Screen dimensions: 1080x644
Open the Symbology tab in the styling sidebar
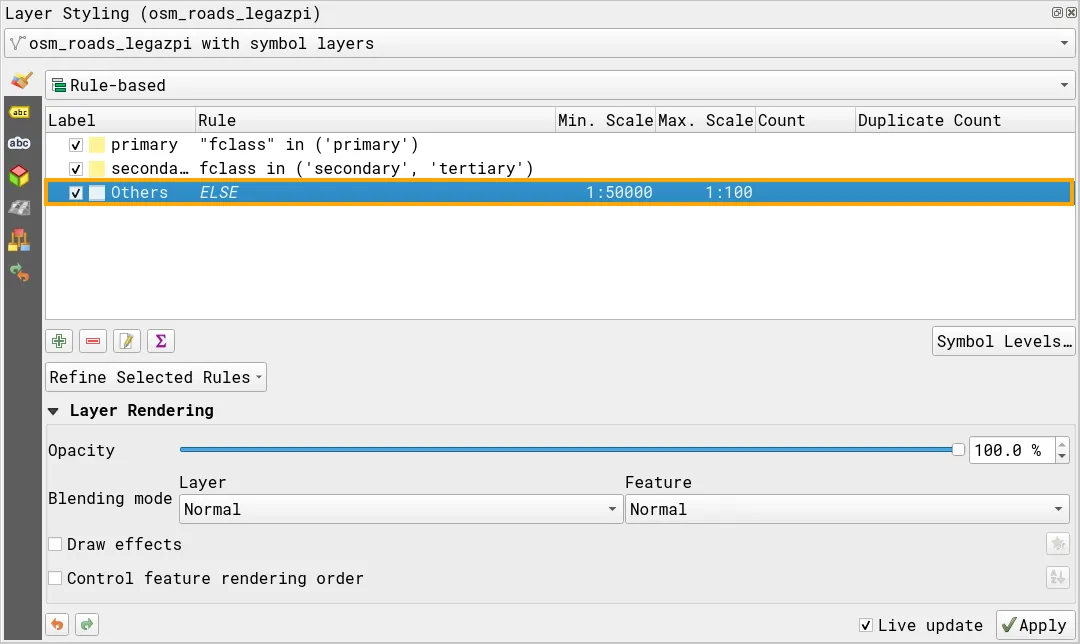(19, 82)
